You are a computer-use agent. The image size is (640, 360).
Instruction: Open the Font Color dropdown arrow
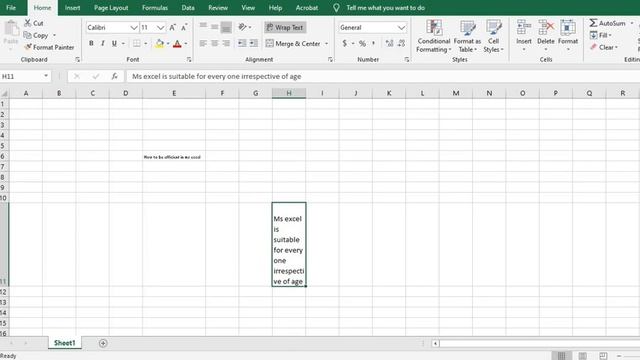pos(186,43)
